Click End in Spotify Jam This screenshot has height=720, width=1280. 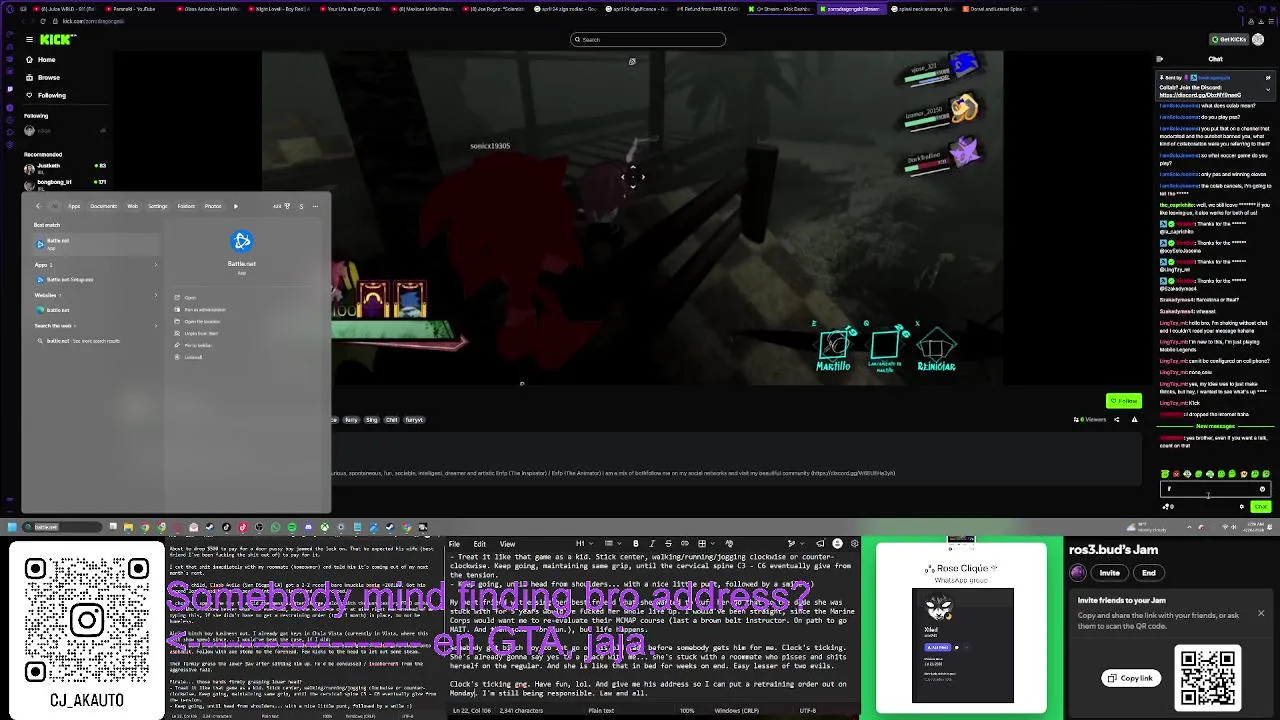point(1149,573)
